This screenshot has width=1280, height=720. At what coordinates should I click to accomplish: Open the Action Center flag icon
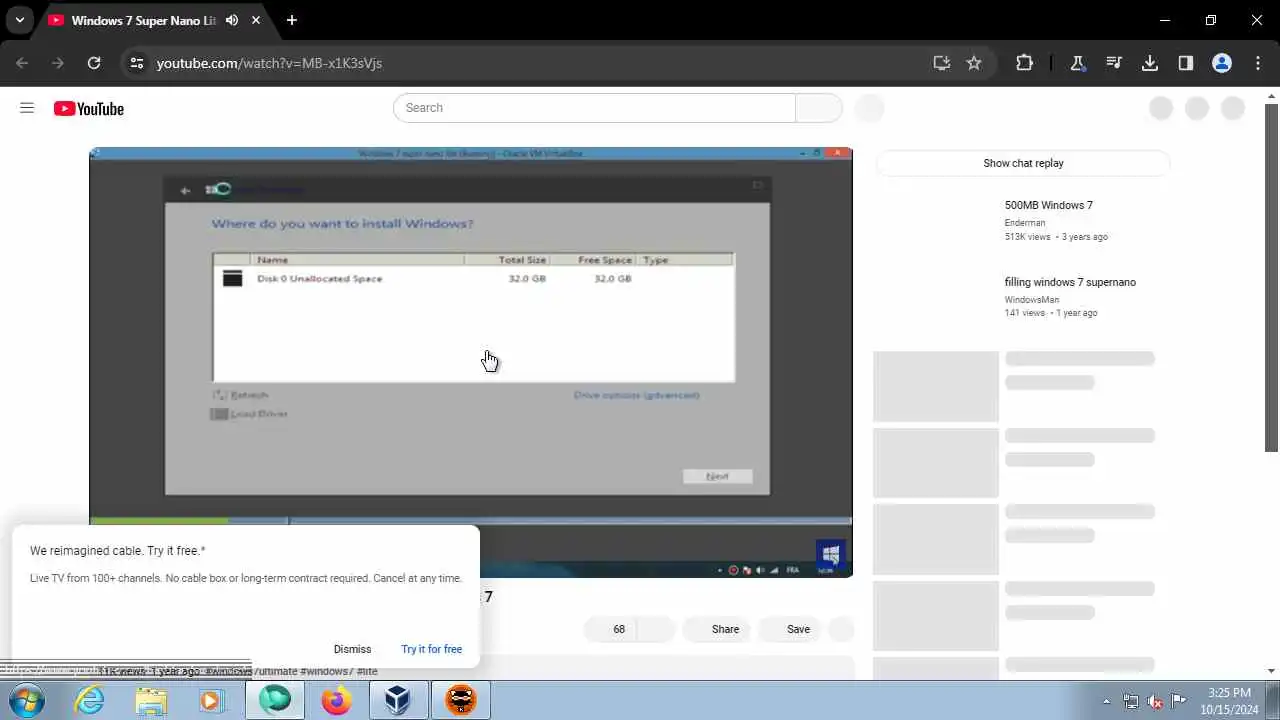1178,701
